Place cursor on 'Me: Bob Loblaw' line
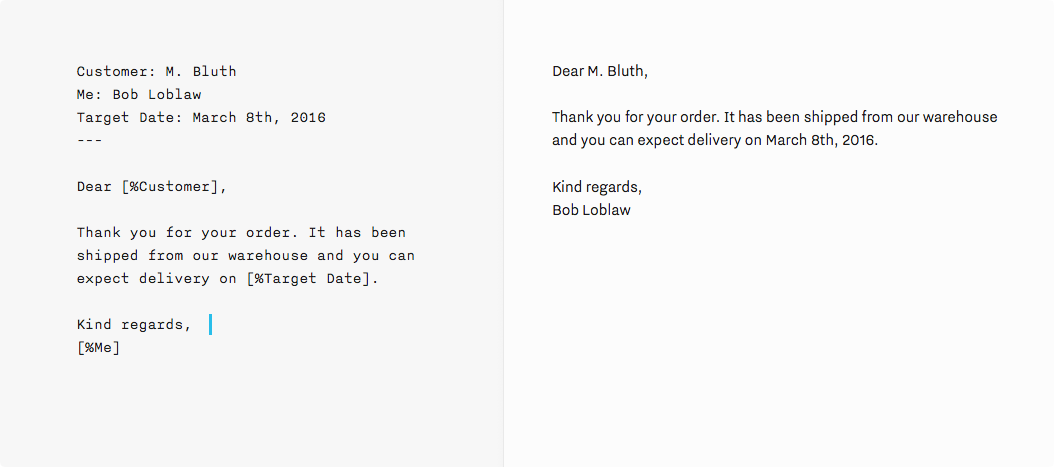This screenshot has height=467, width=1054. pyautogui.click(x=138, y=95)
